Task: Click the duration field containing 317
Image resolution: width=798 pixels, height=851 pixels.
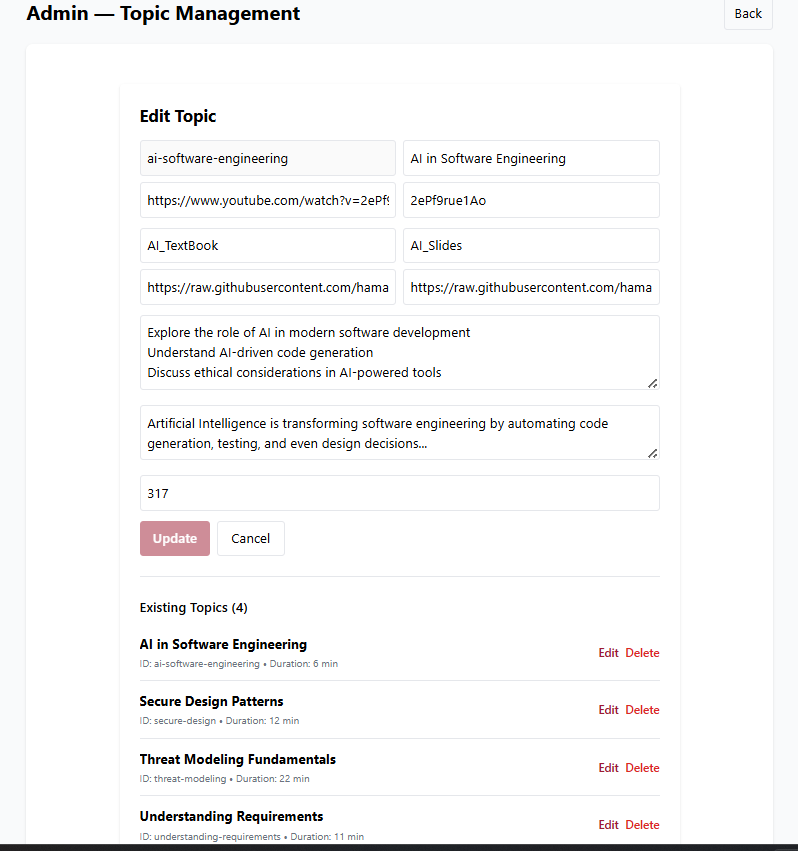Action: pyautogui.click(x=399, y=493)
